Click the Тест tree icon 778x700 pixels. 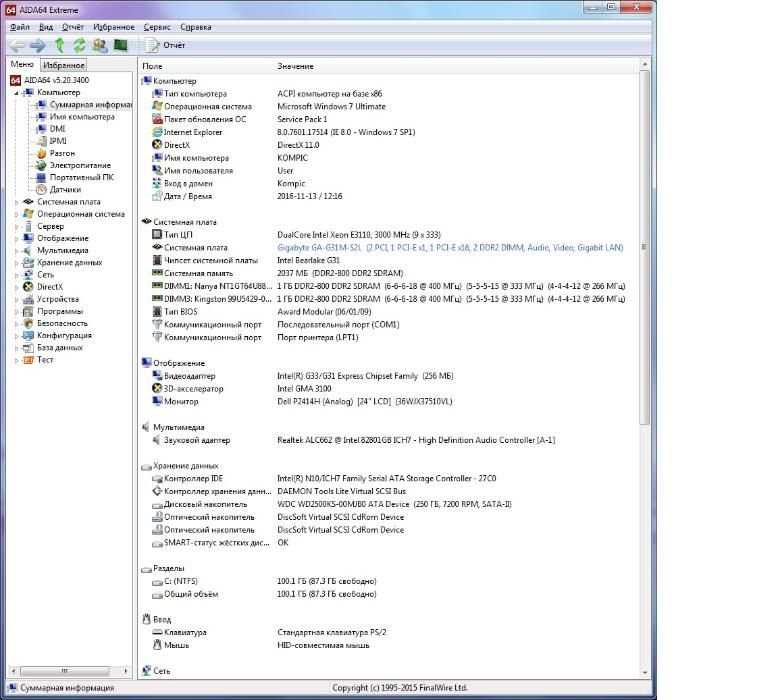click(x=28, y=360)
